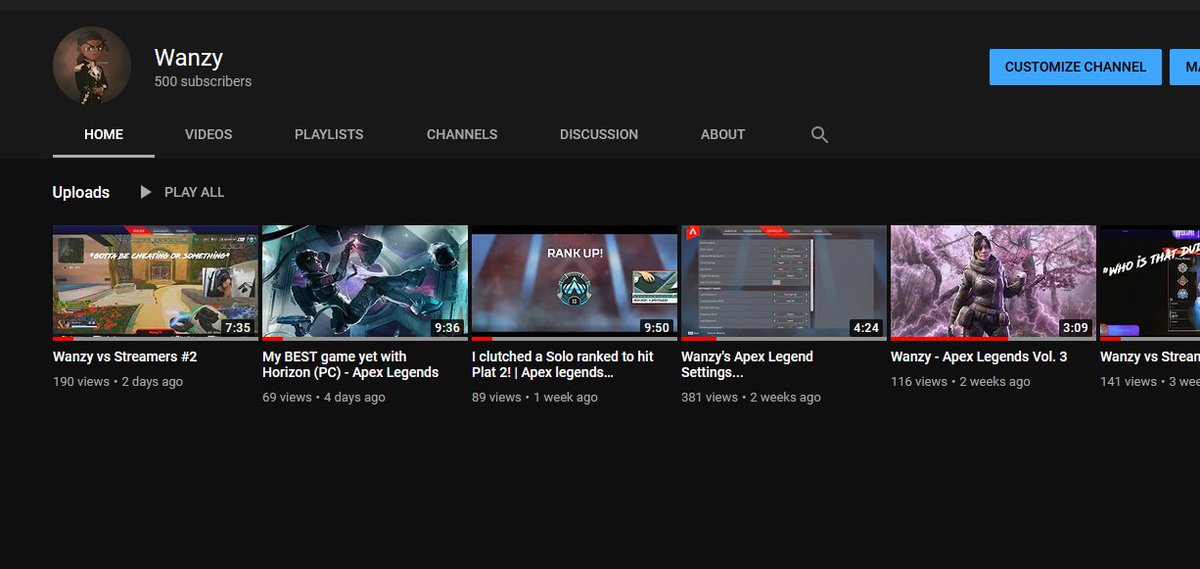Open the Discussion tab
Viewport: 1200px width, 569px height.
point(599,134)
